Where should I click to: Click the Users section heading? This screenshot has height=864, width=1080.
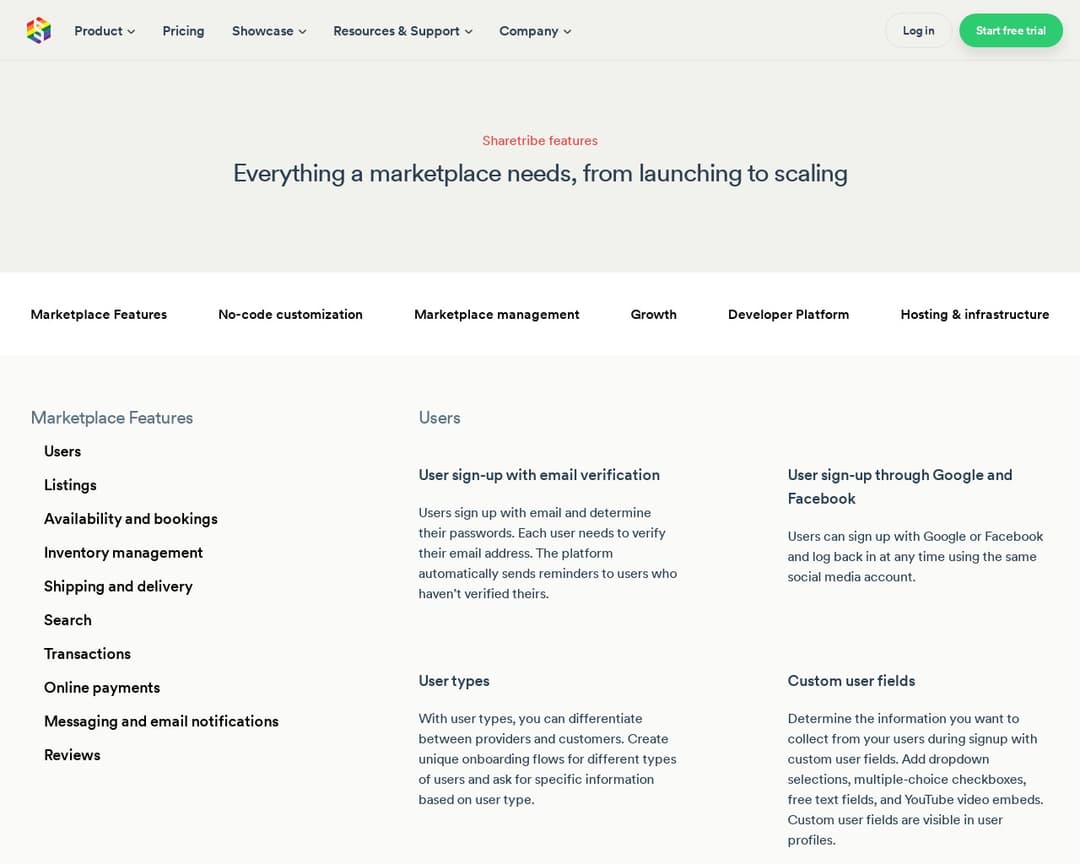coord(439,418)
